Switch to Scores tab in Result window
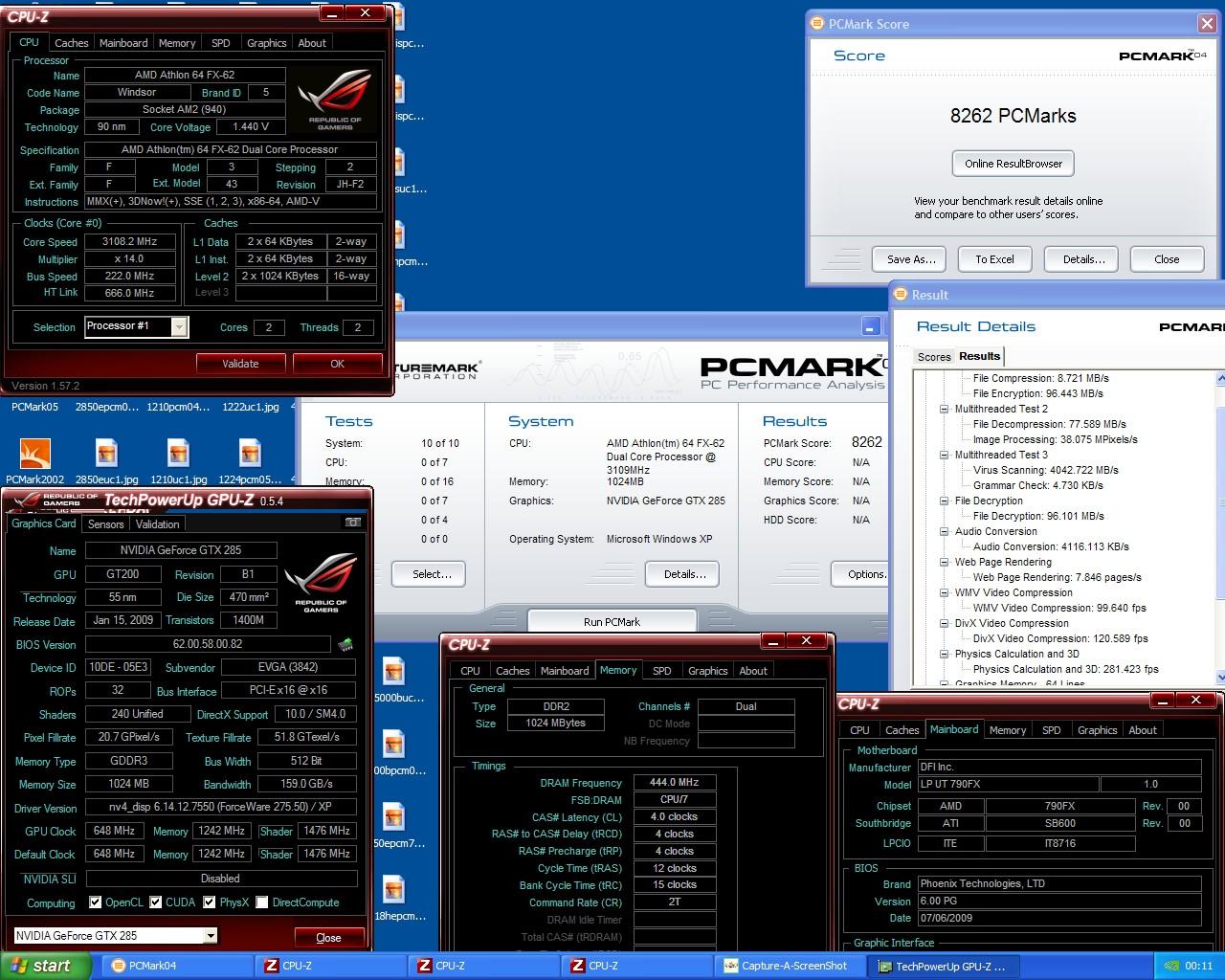1225x980 pixels. [934, 357]
